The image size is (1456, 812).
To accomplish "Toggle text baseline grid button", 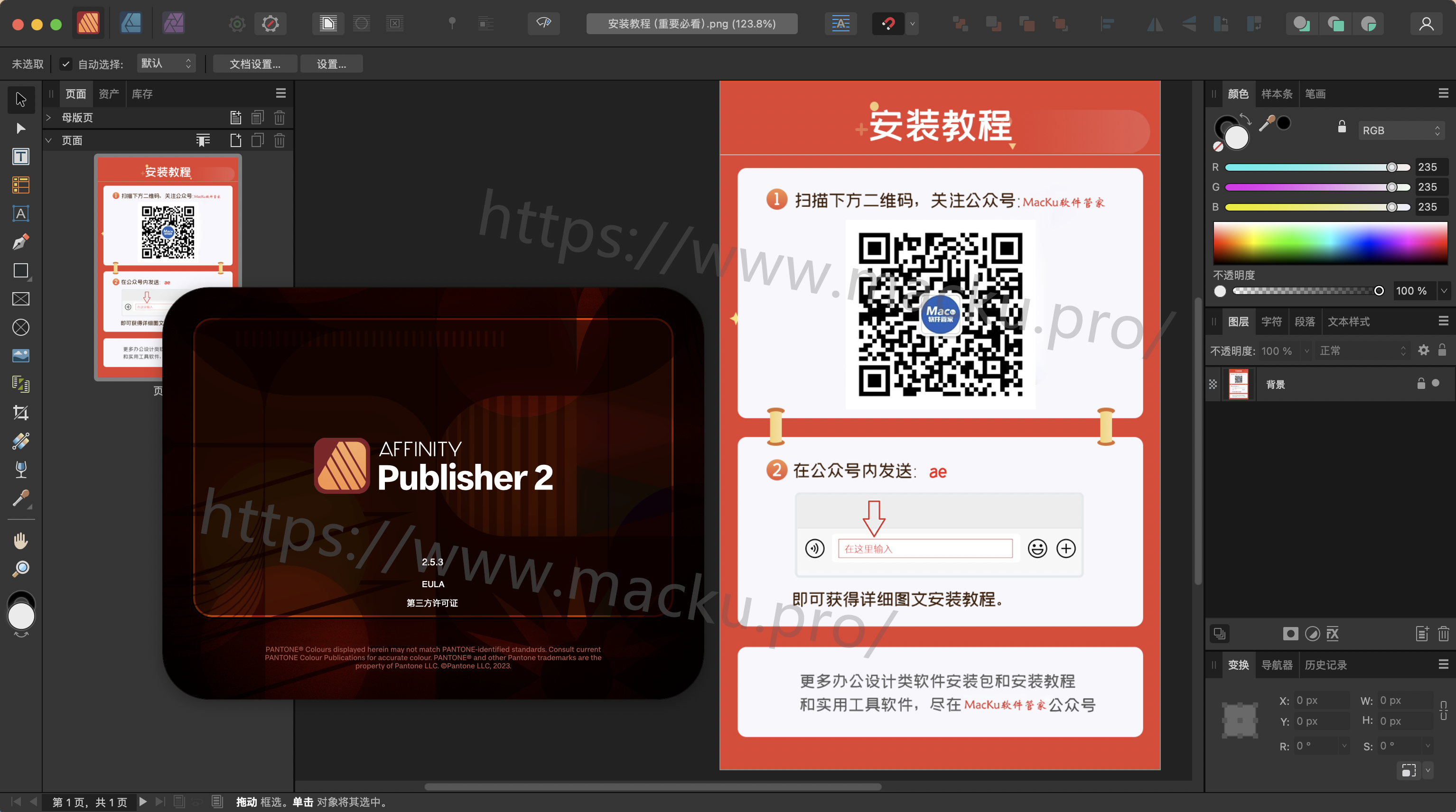I will pos(840,24).
